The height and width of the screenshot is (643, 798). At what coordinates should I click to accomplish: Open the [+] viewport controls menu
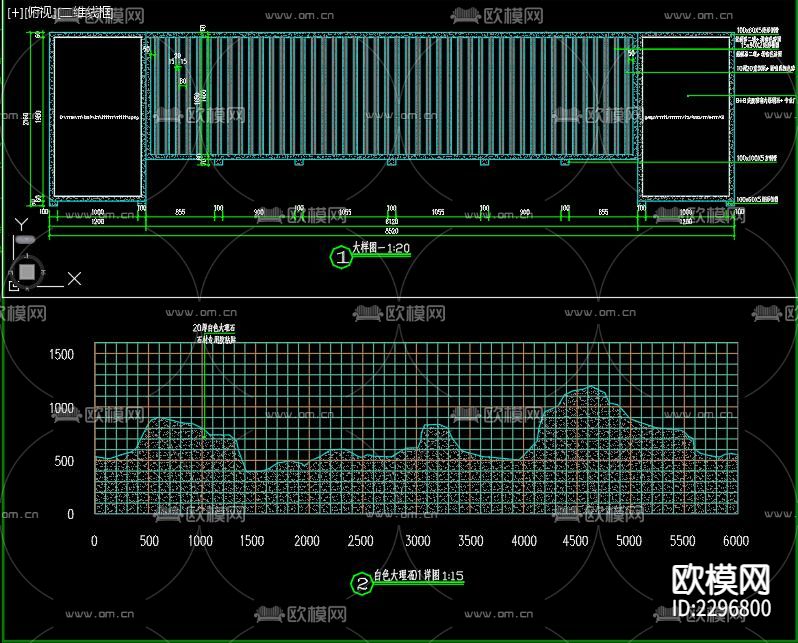coord(15,13)
